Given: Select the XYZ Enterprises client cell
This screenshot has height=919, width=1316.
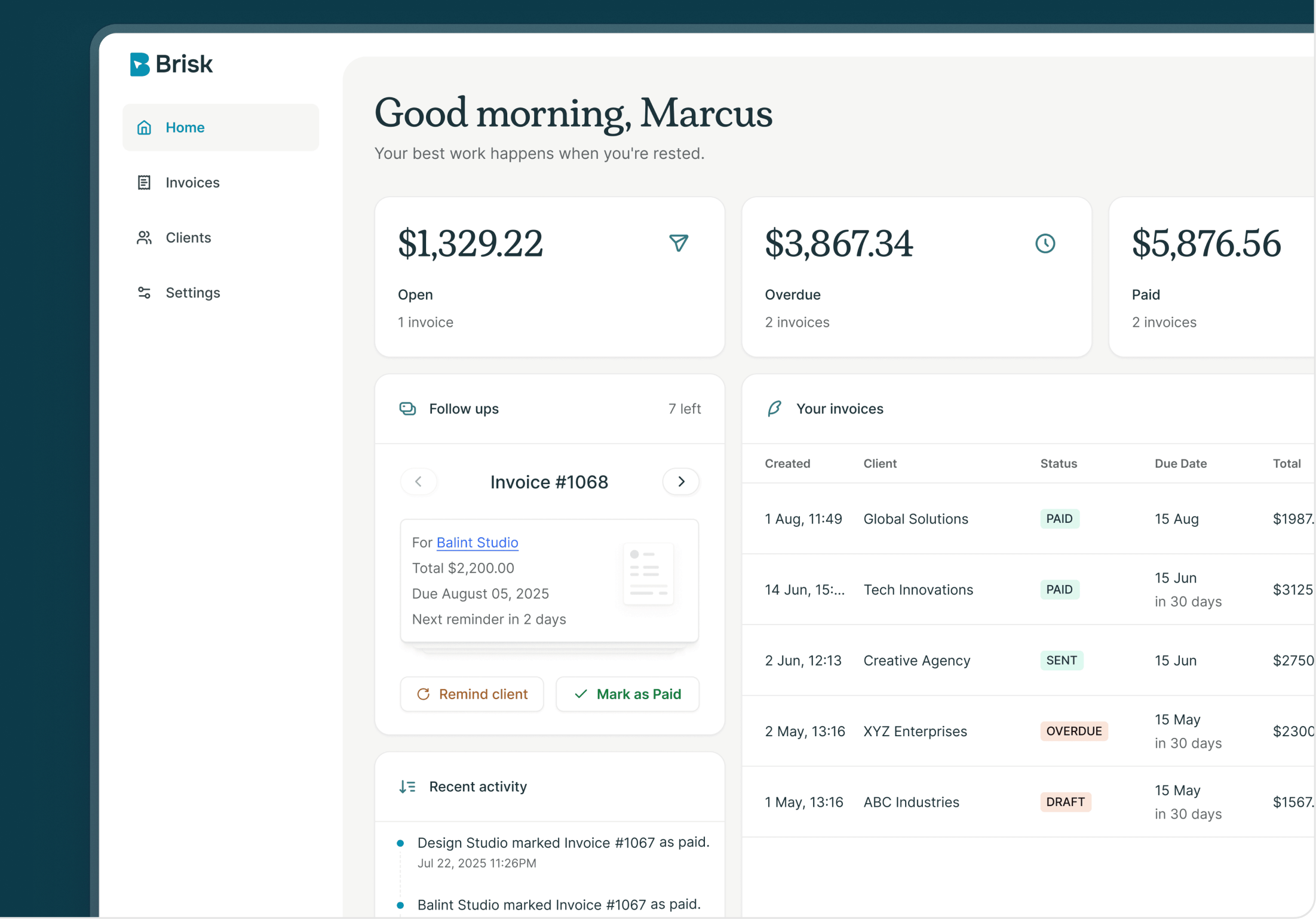Looking at the screenshot, I should point(915,731).
